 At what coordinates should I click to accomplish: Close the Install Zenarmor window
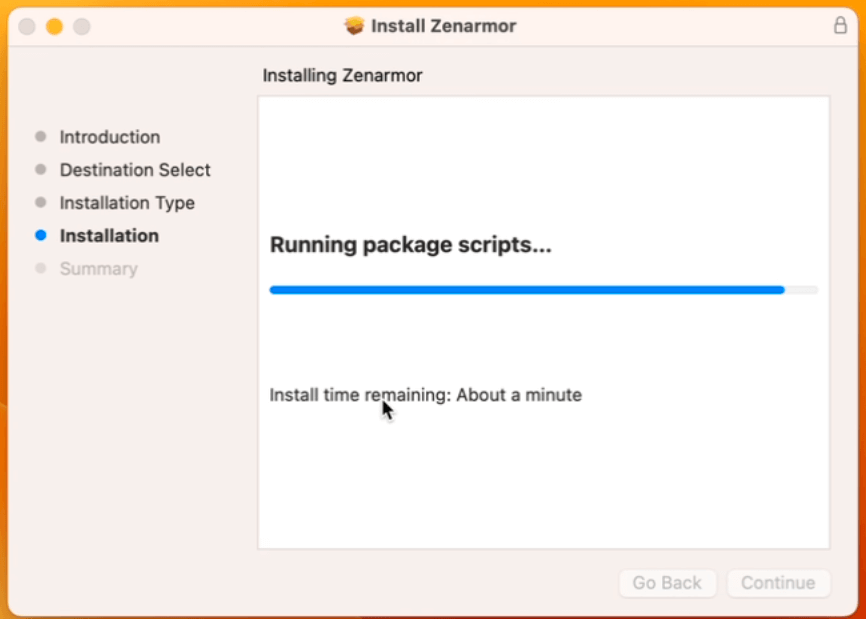(27, 27)
